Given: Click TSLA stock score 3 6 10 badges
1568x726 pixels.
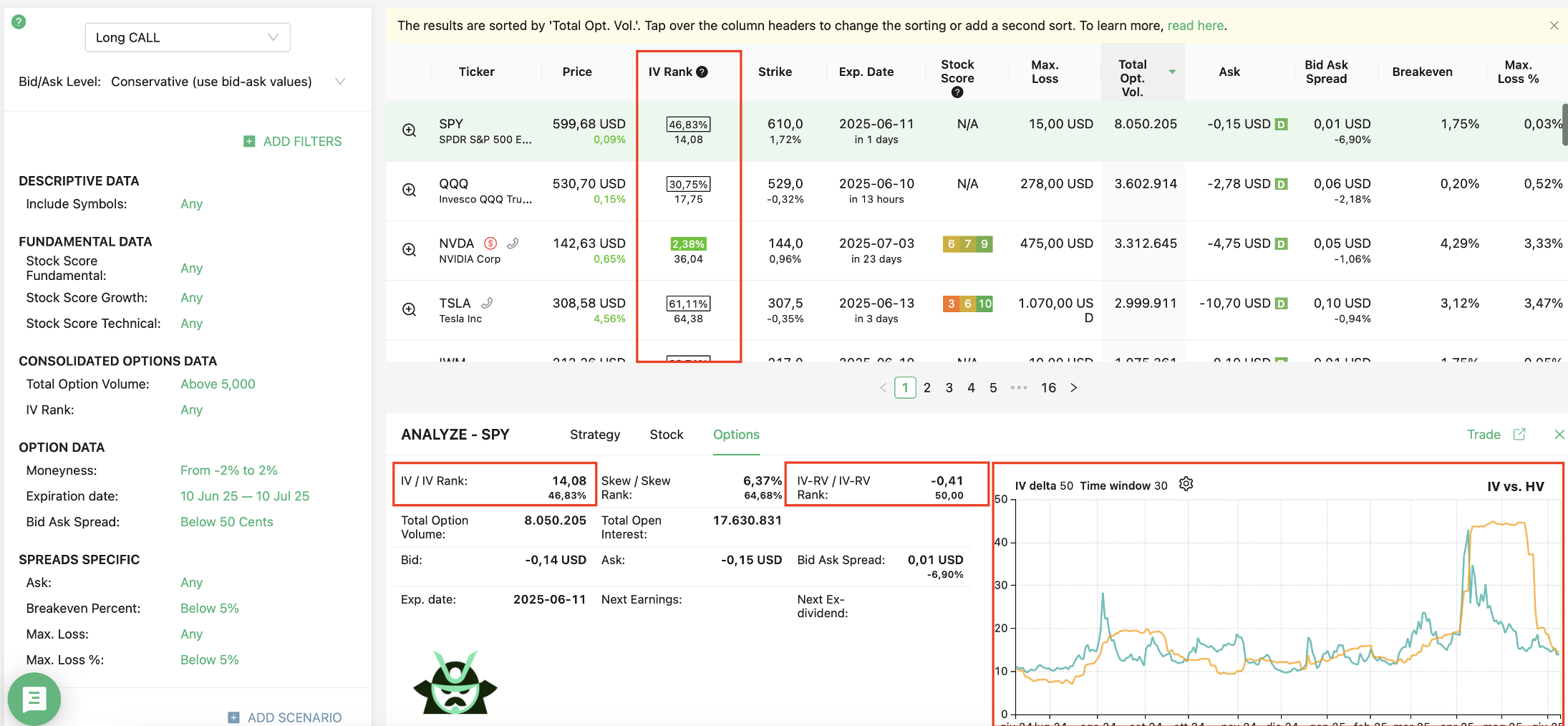Looking at the screenshot, I should (967, 304).
